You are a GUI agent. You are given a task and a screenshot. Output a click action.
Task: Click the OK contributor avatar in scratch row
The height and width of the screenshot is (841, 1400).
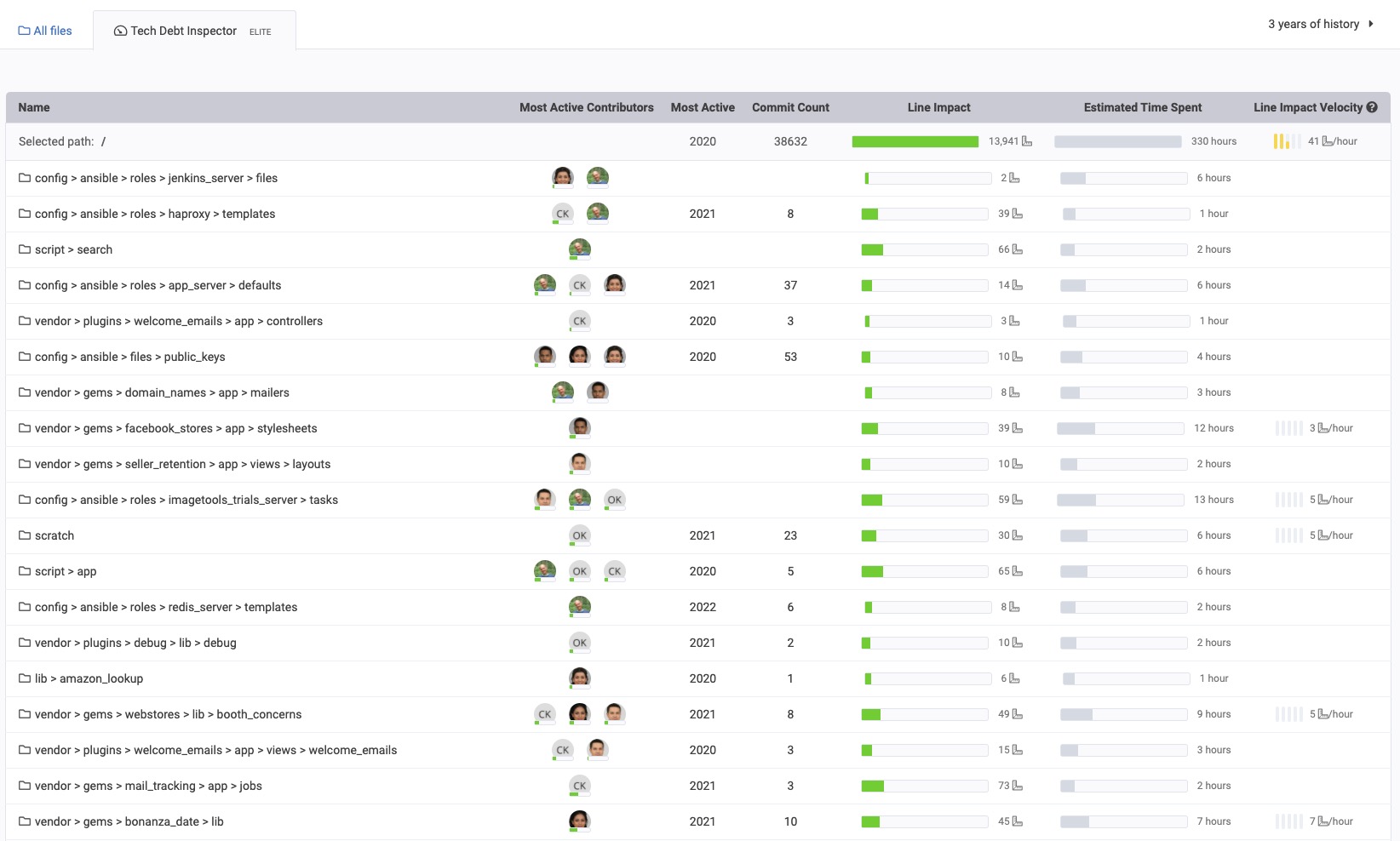pos(580,535)
